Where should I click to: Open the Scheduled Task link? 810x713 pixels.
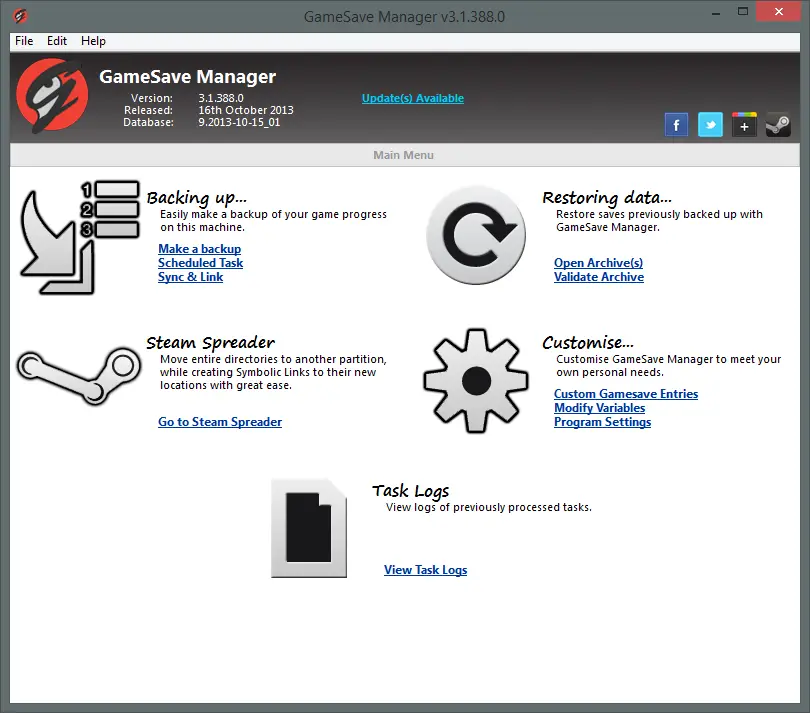point(200,263)
